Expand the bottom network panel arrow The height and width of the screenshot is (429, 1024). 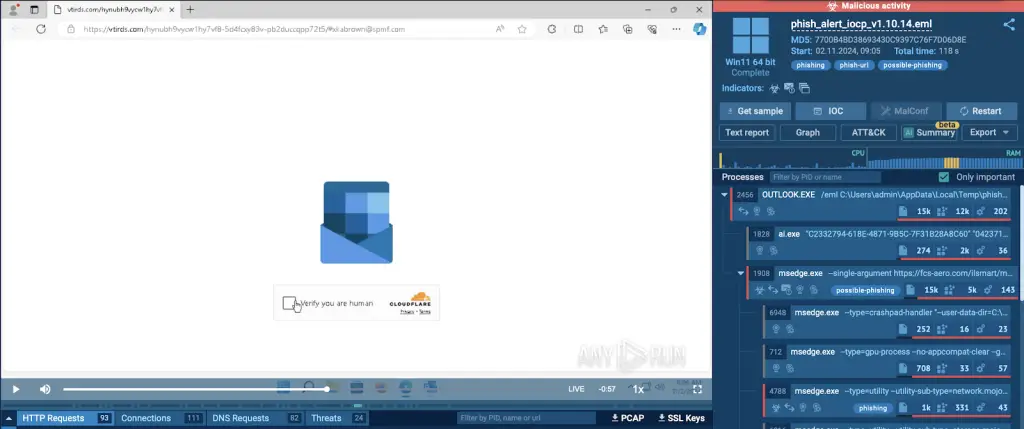(x=9, y=418)
